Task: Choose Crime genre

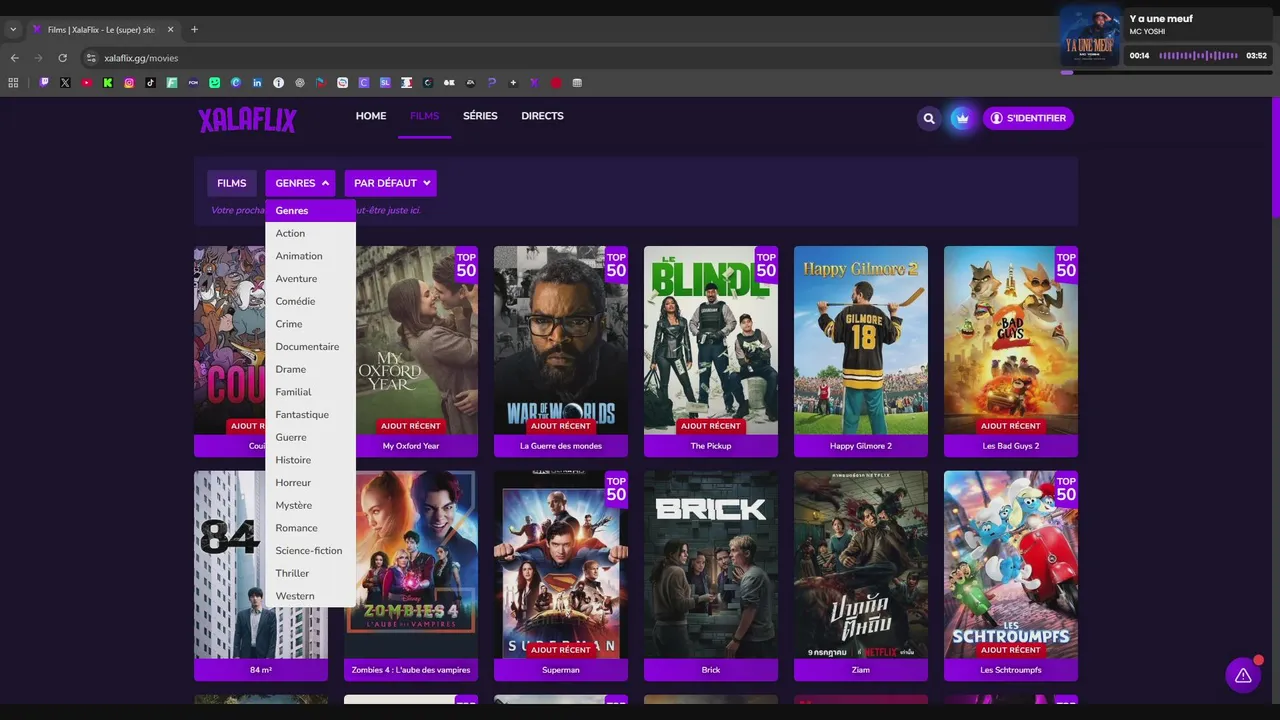Action: (310, 324)
